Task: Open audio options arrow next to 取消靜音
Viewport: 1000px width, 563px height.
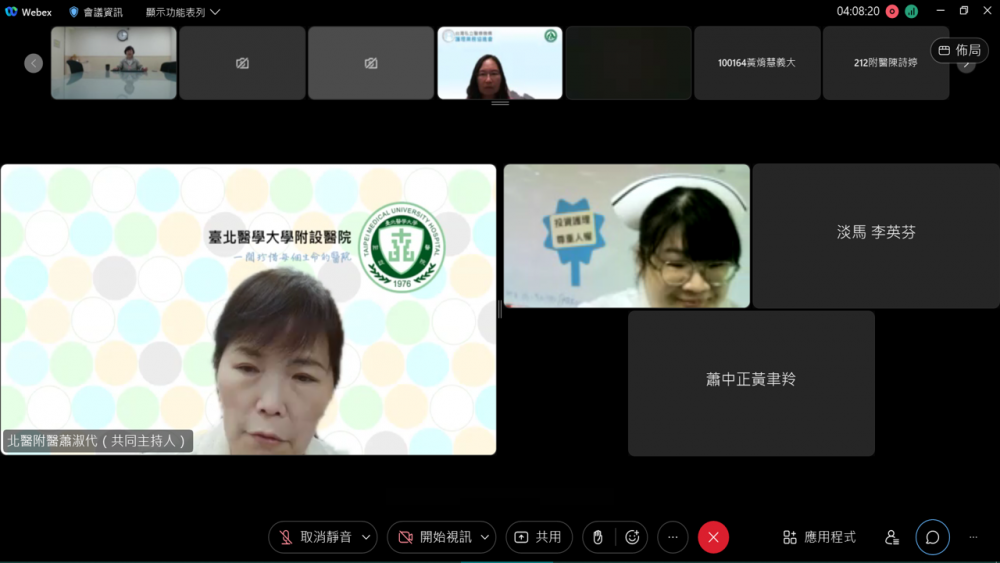Action: [x=367, y=537]
